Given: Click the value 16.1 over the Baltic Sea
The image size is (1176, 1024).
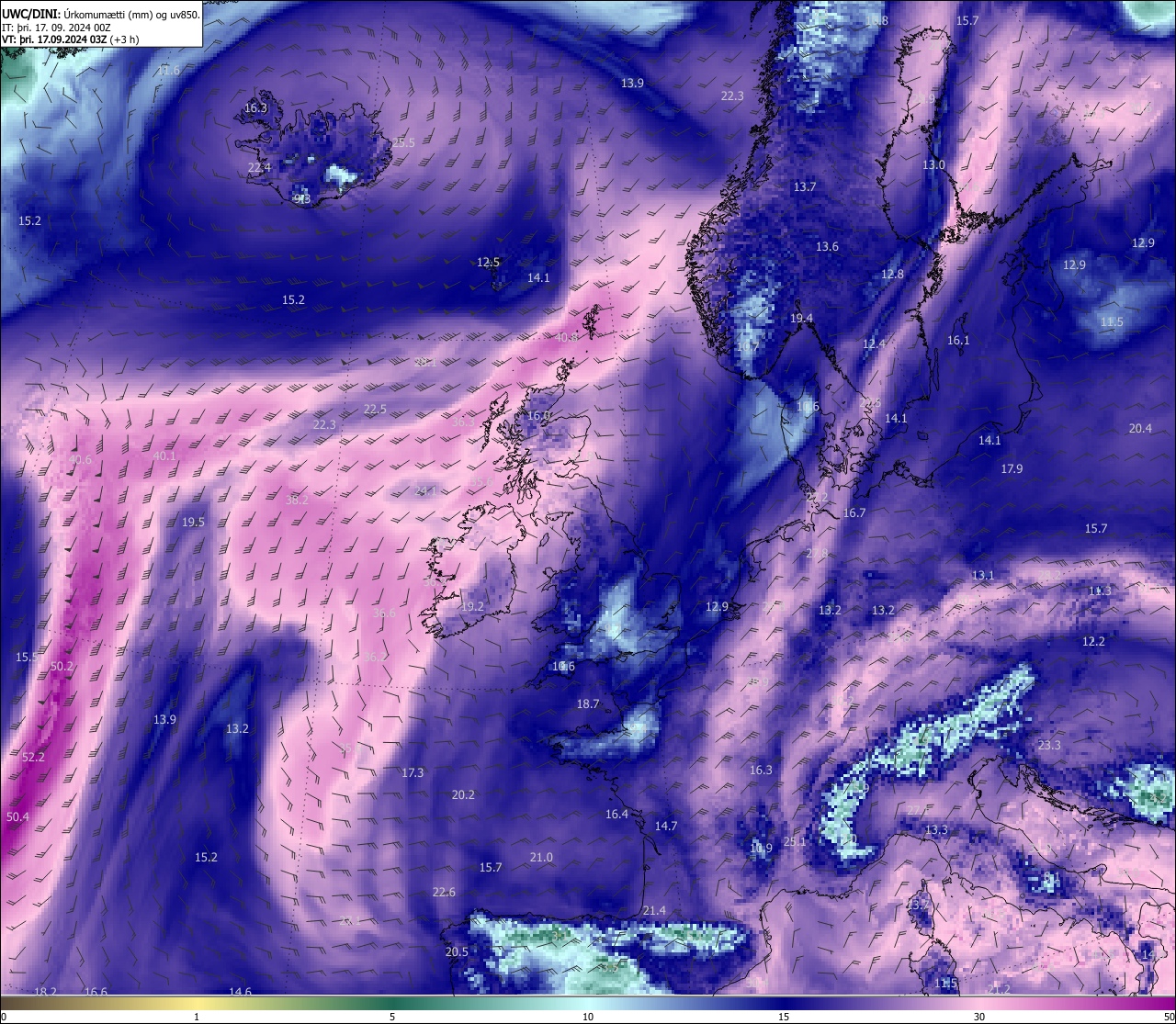Looking at the screenshot, I should [958, 340].
